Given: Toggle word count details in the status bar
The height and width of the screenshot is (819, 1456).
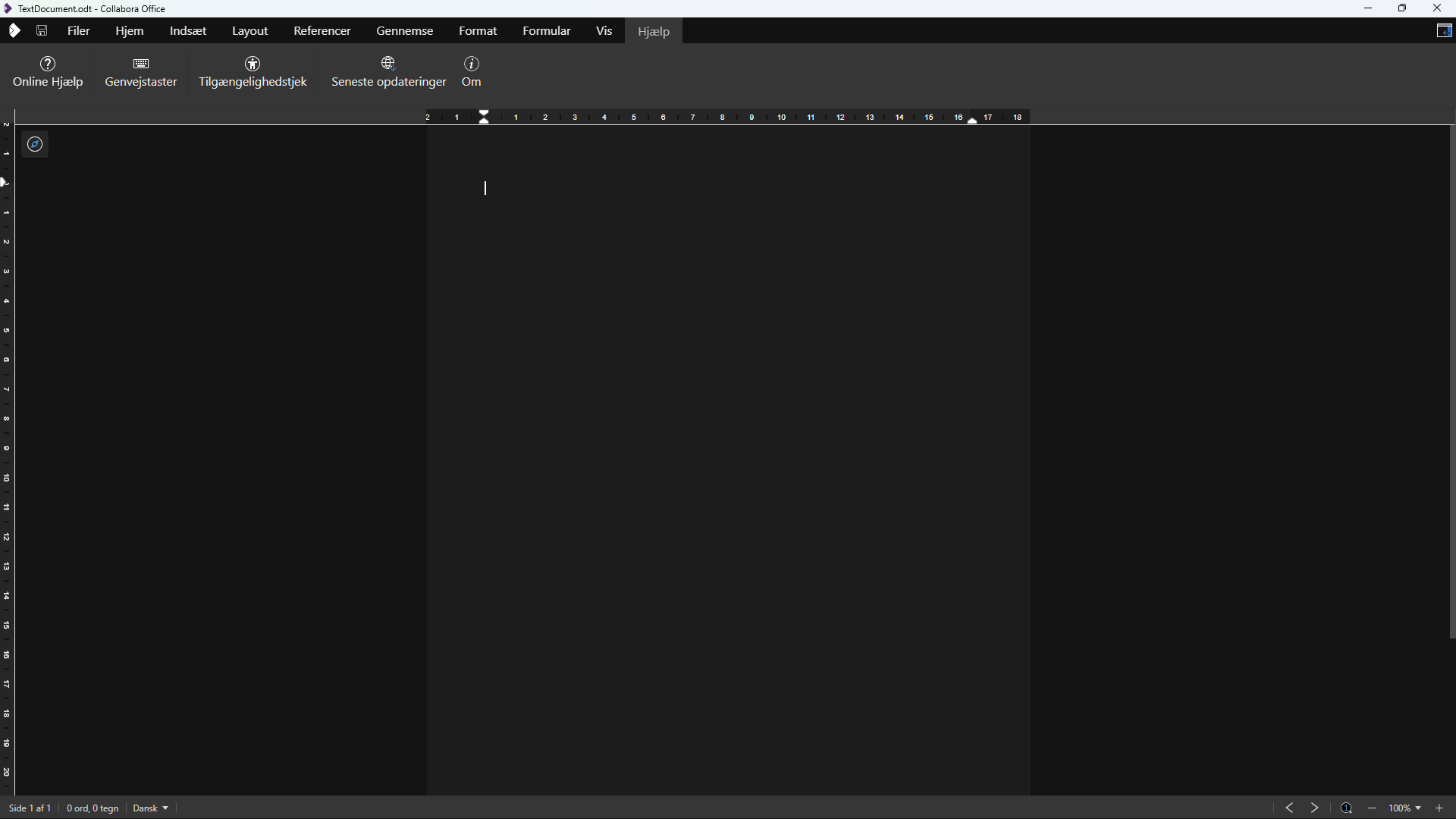Looking at the screenshot, I should [92, 808].
